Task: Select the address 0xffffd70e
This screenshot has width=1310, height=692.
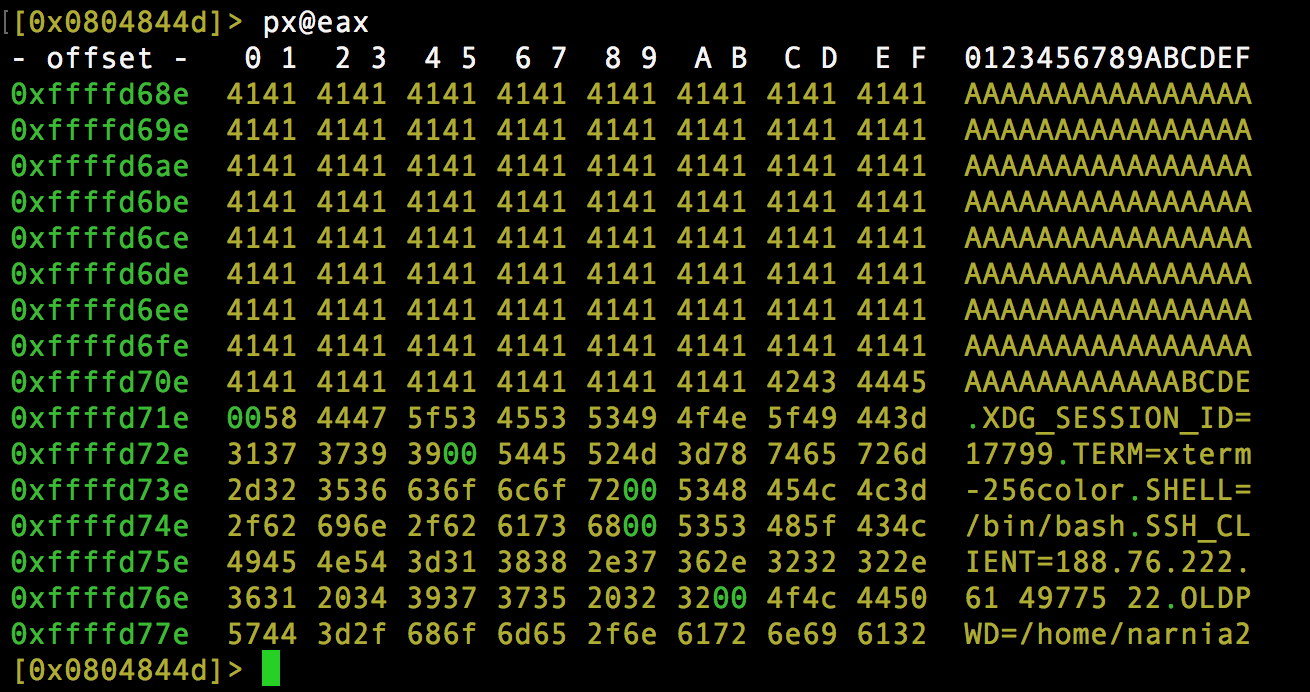Action: click(100, 382)
